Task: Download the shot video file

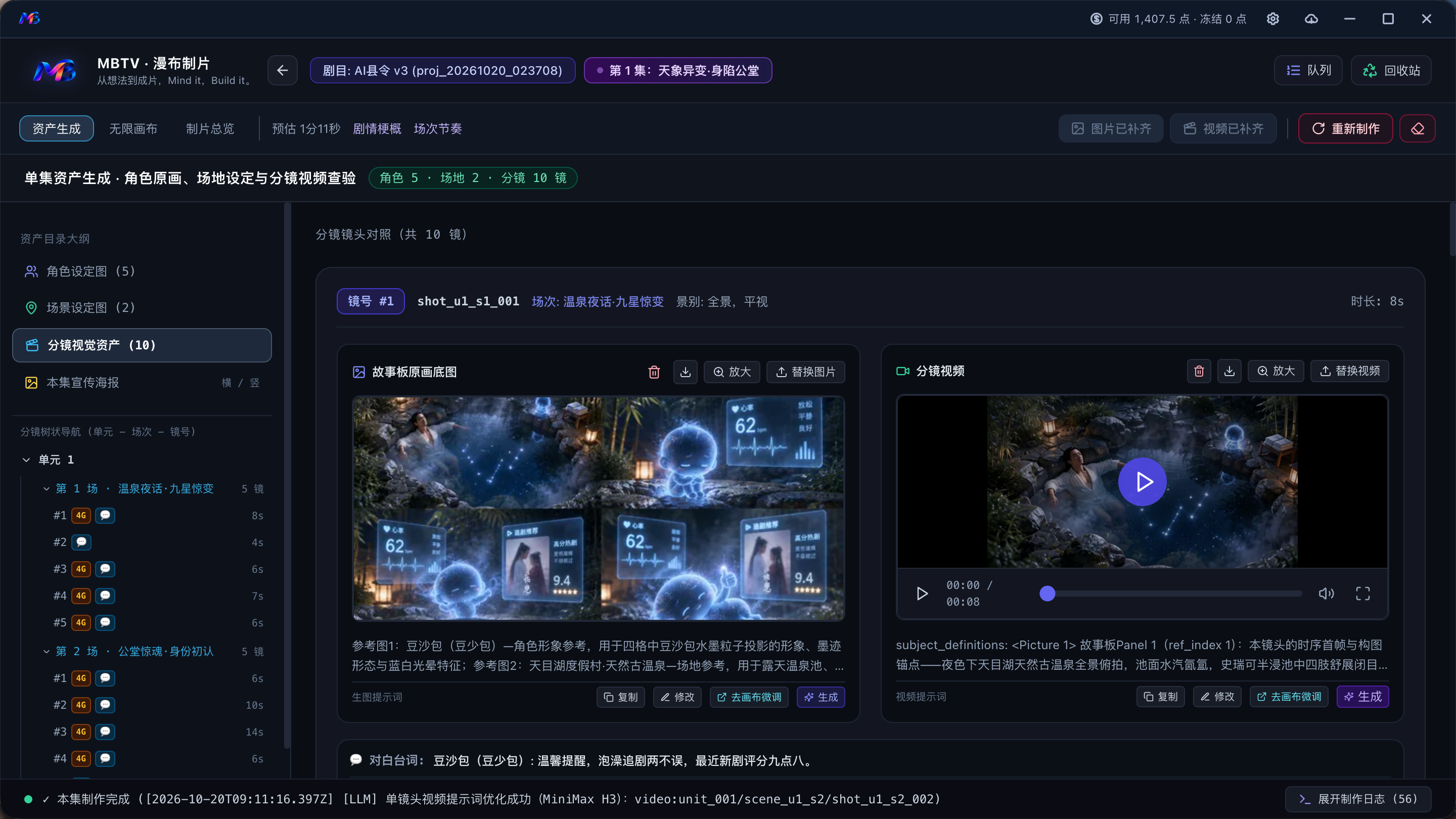Action: pos(1230,371)
